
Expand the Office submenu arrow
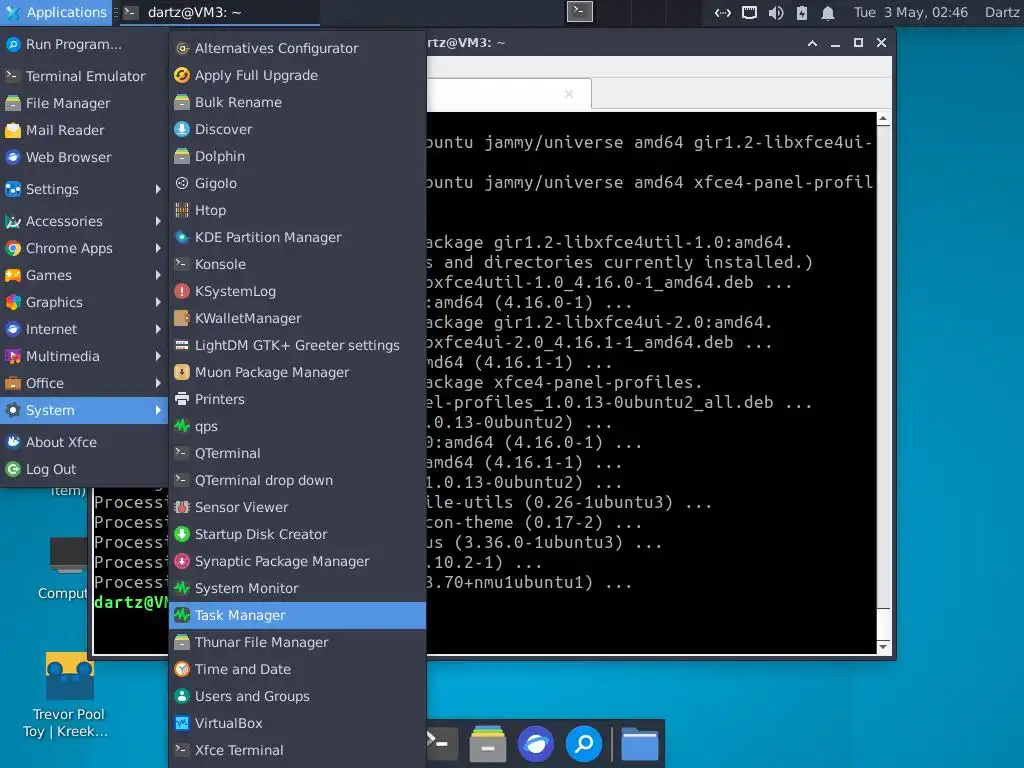(158, 383)
